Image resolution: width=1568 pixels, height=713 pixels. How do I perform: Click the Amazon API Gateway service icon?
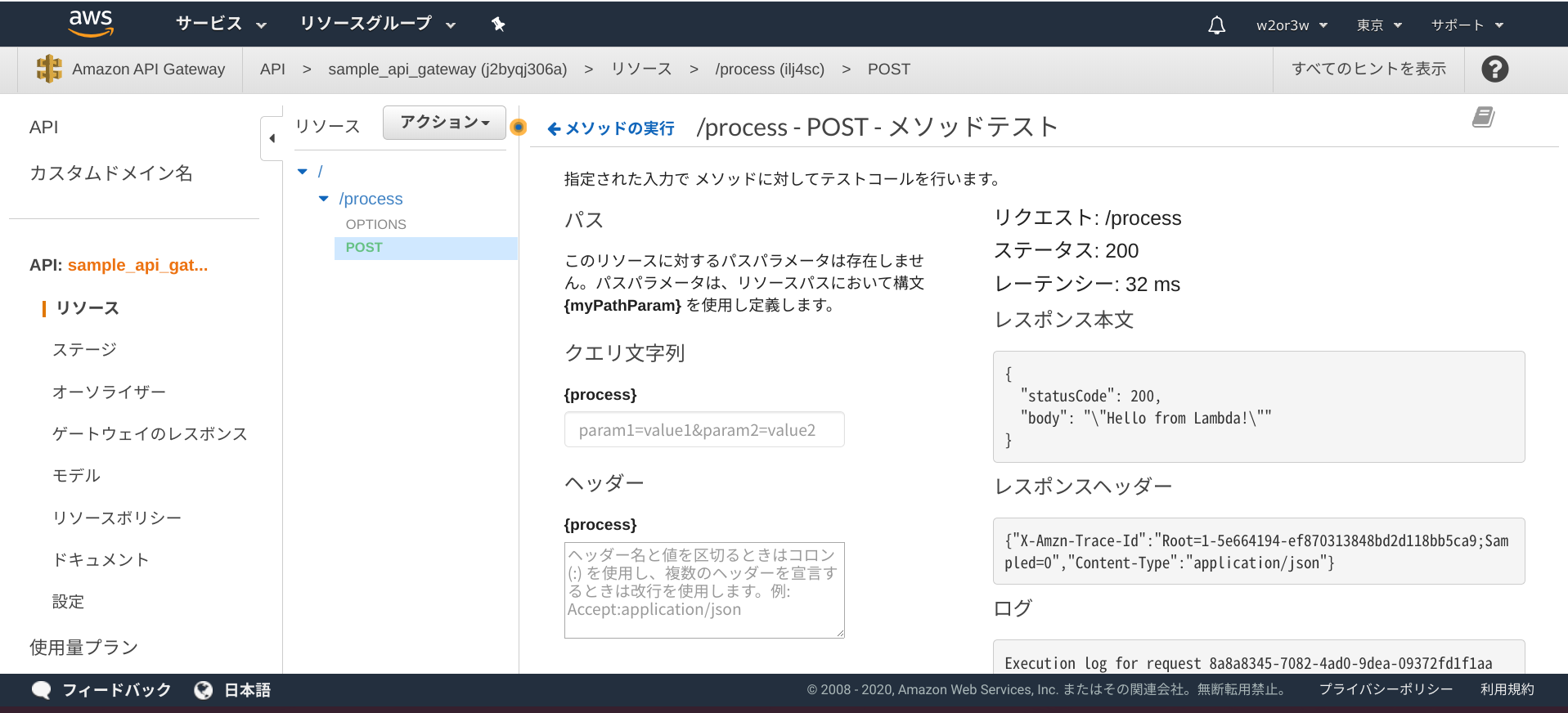tap(49, 69)
